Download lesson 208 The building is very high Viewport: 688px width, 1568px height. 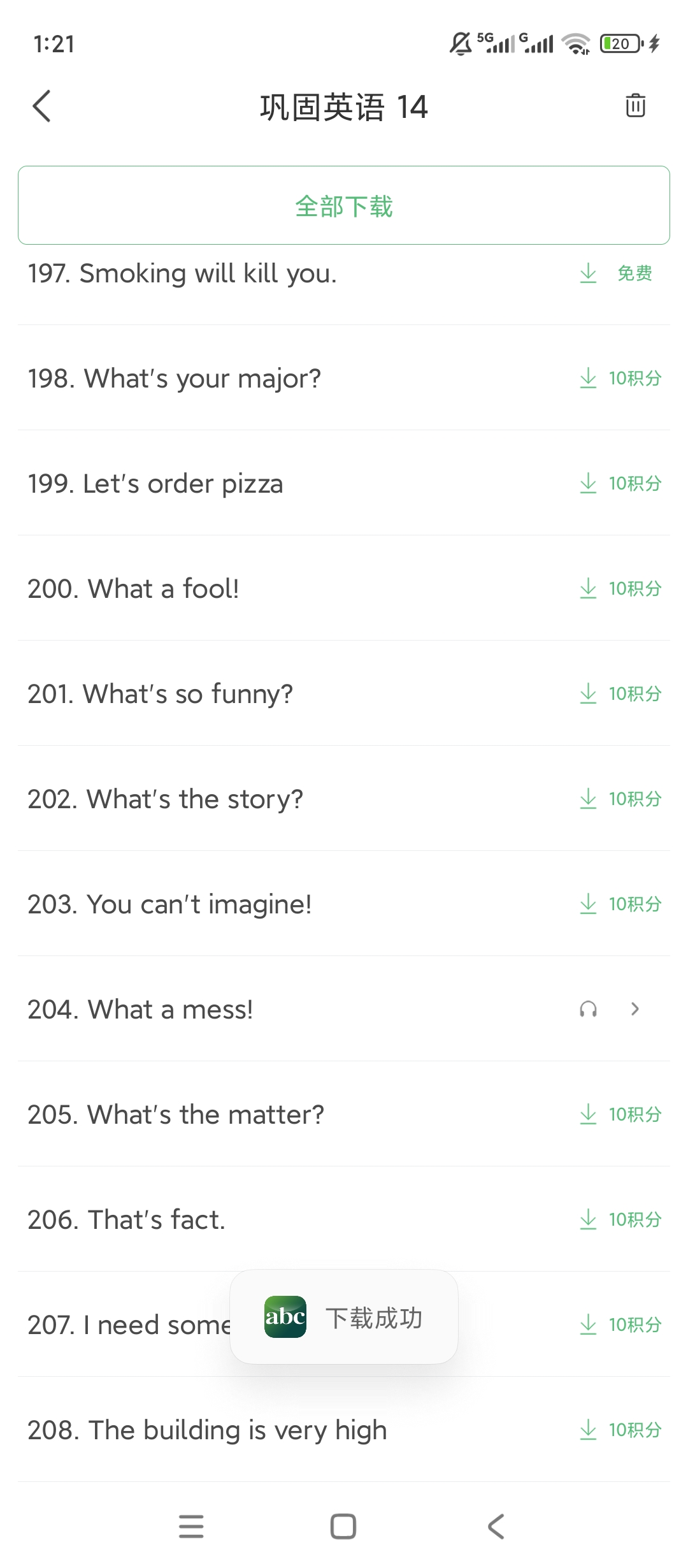click(588, 1430)
